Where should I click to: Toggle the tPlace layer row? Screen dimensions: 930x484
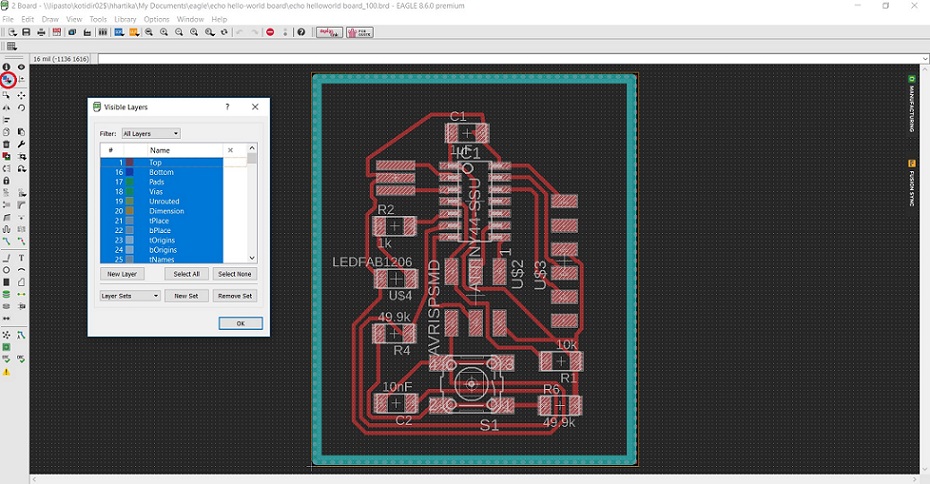[161, 221]
